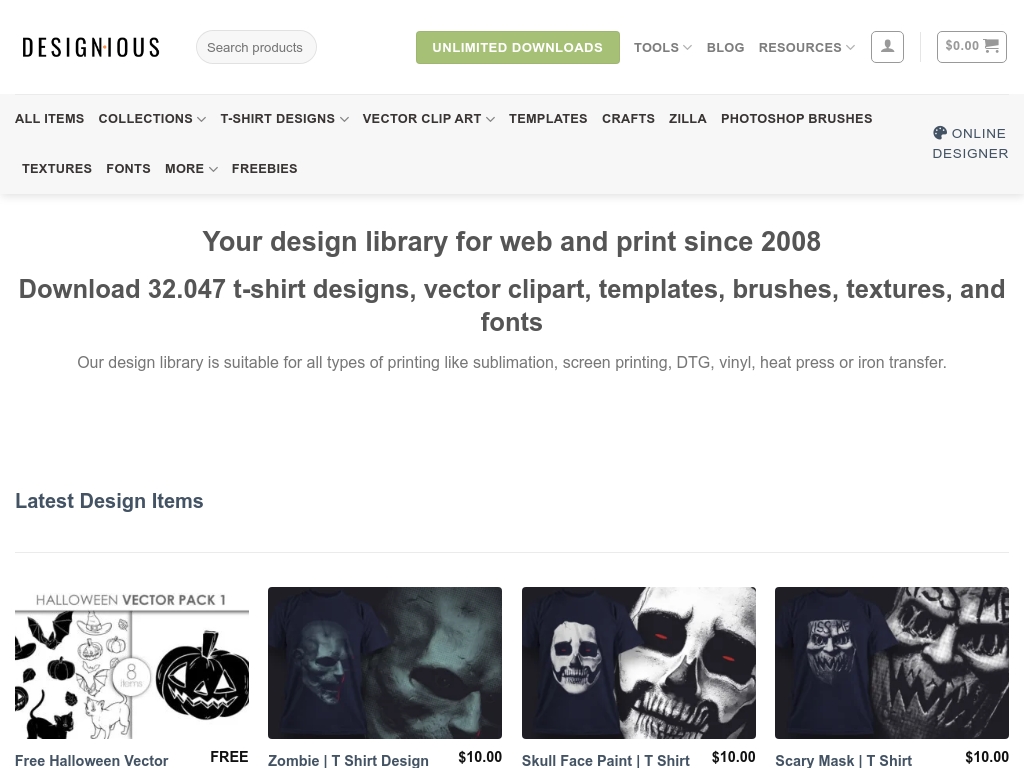
Task: Click the 'Your design library' headline
Action: (511, 242)
